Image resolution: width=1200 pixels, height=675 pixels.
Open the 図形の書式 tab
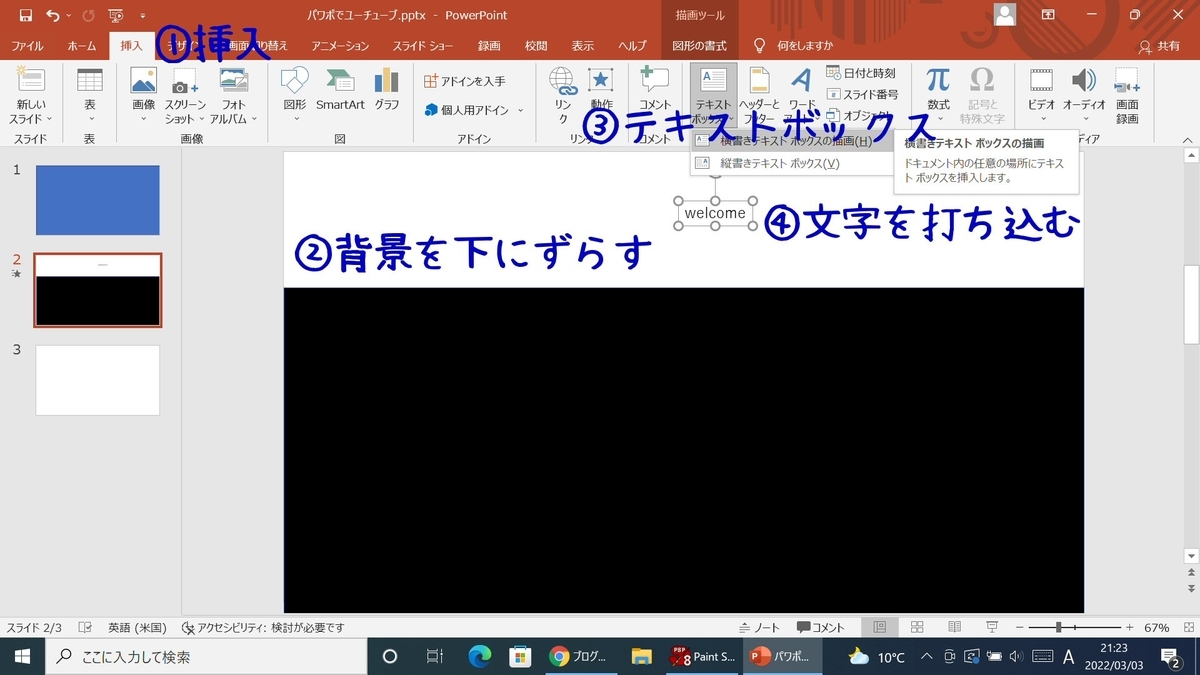click(x=700, y=46)
